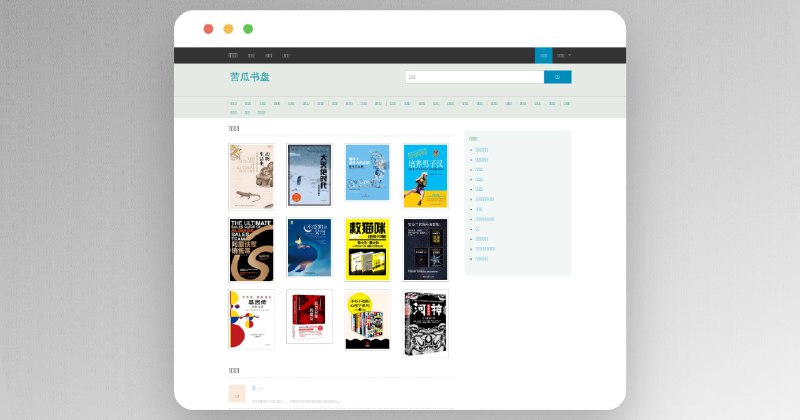The height and width of the screenshot is (420, 800).
Task: Click the blue search button beside the search field
Action: 558,77
